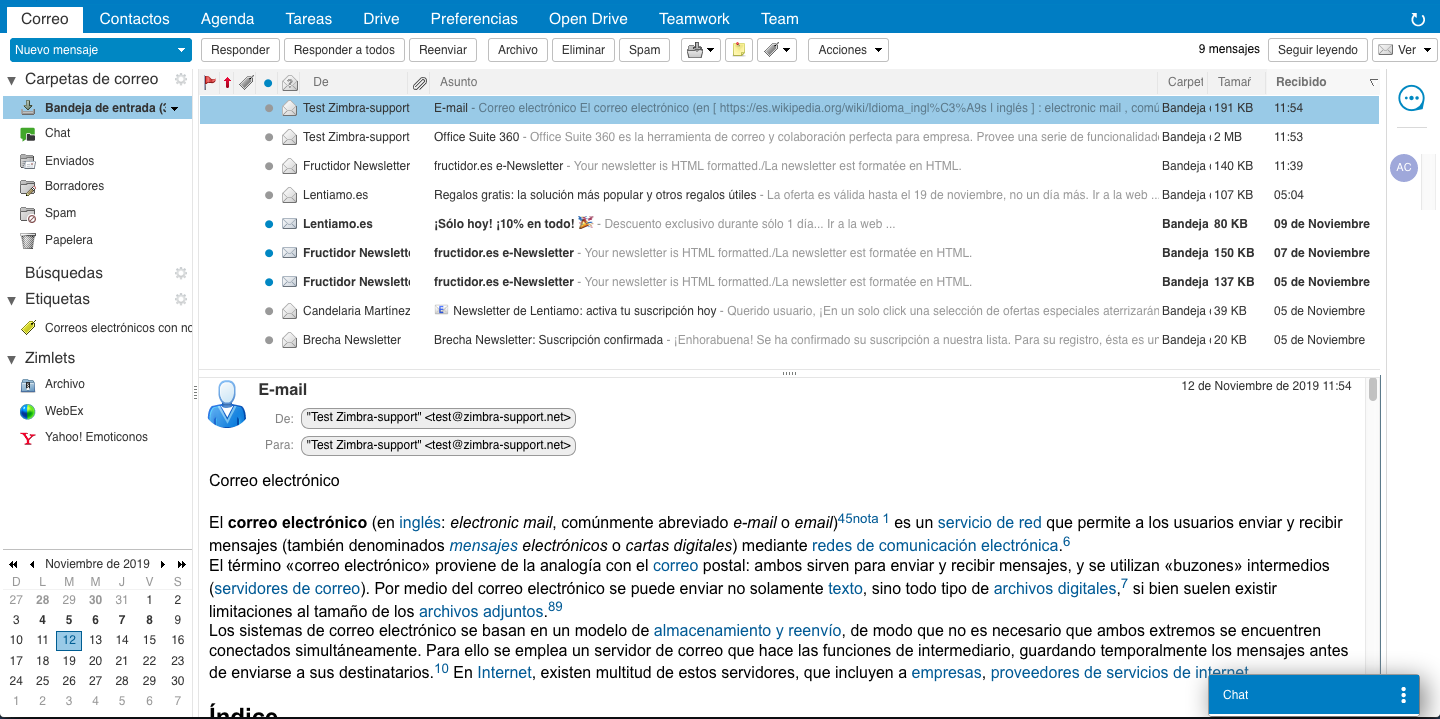Follow the 'servicio de red' link
The height and width of the screenshot is (719, 1440).
pyautogui.click(x=990, y=523)
